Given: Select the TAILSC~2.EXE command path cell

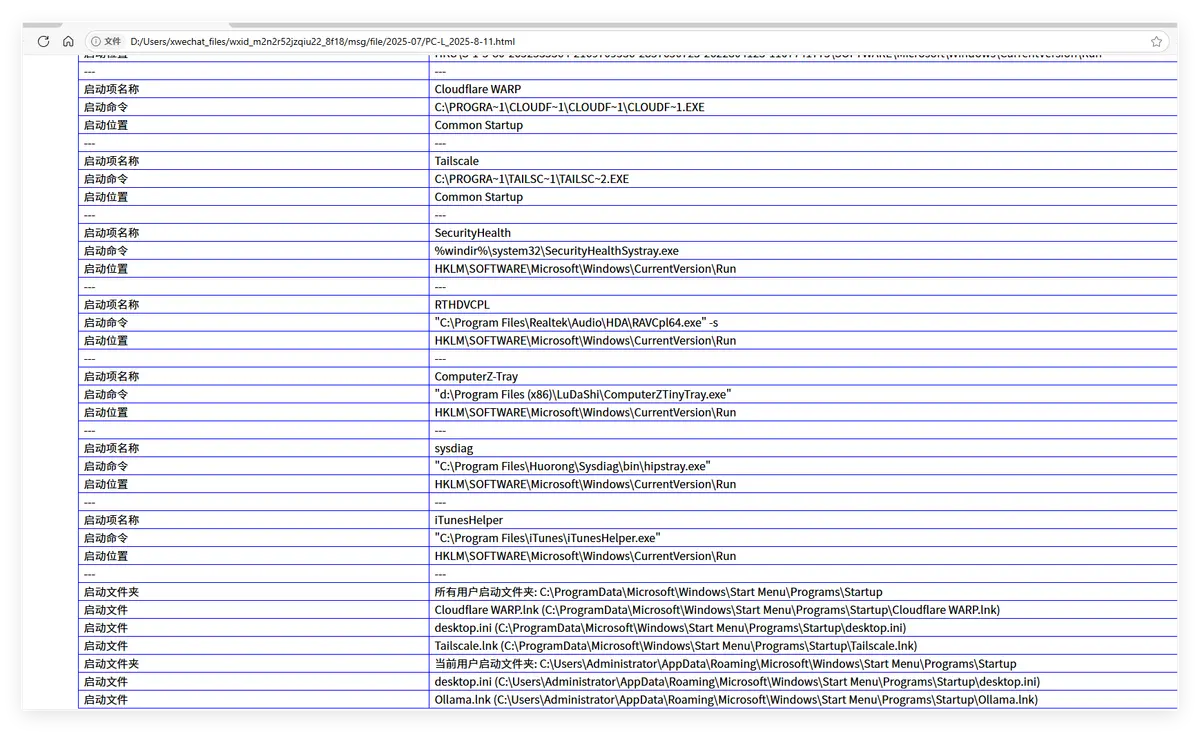Looking at the screenshot, I should click(803, 179).
